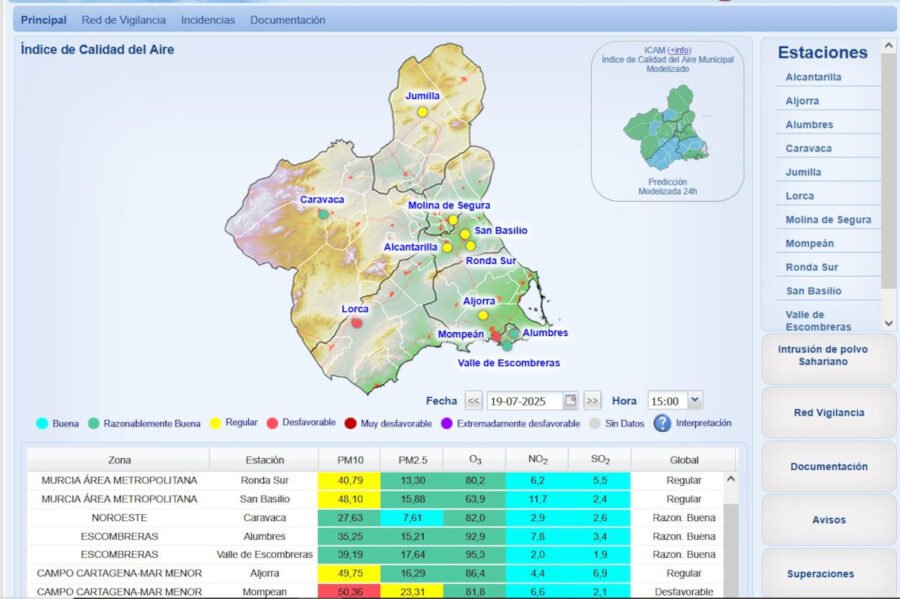Click the Fecha date input field

click(x=524, y=401)
